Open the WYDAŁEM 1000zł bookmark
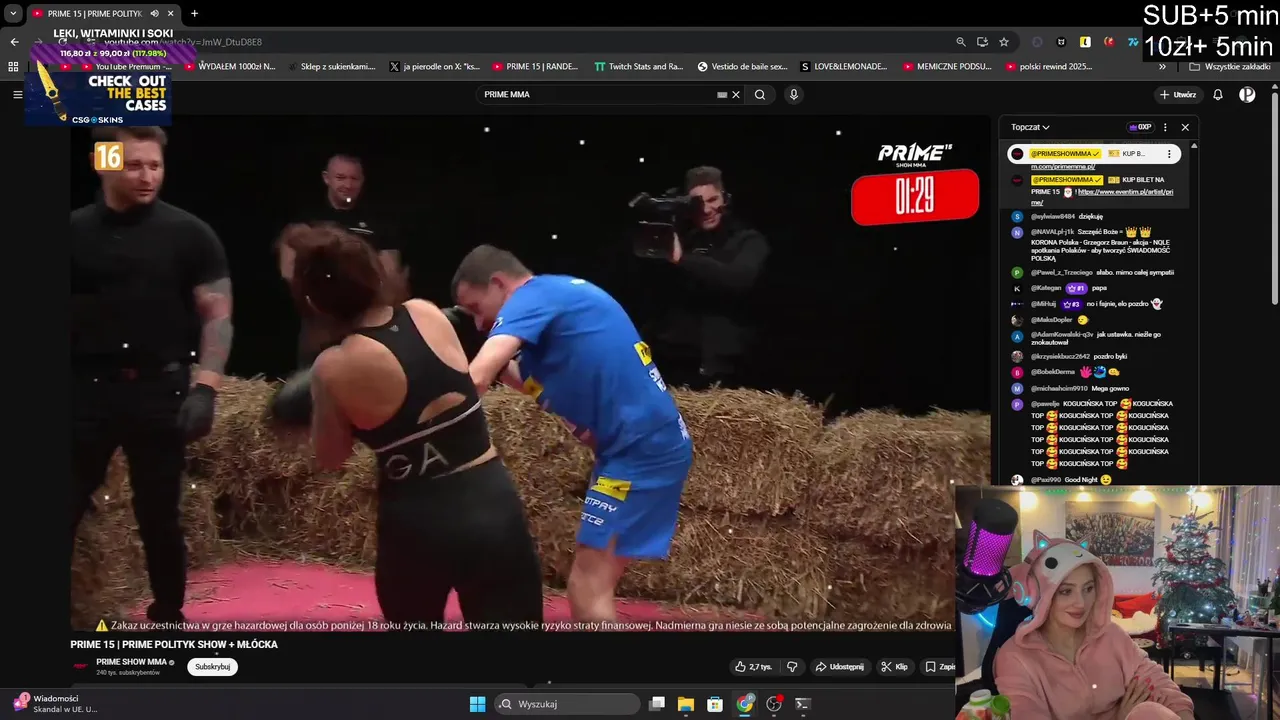This screenshot has height=720, width=1280. pos(230,67)
